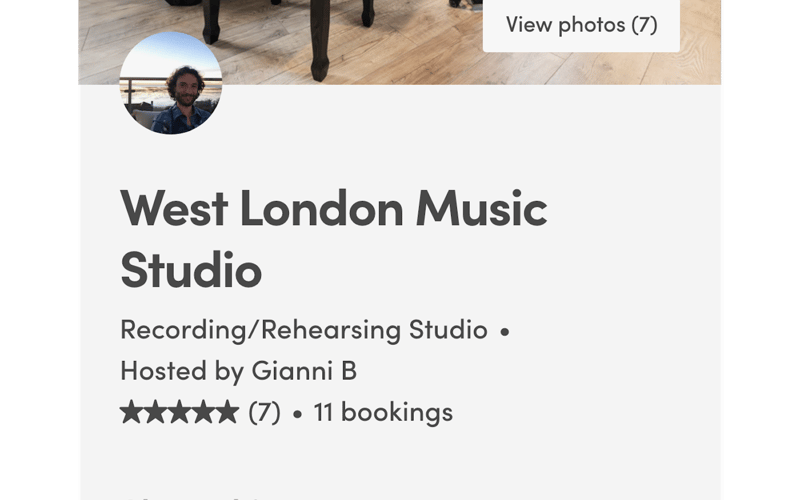
Task: Click the Gianni B host name
Action: (x=304, y=370)
